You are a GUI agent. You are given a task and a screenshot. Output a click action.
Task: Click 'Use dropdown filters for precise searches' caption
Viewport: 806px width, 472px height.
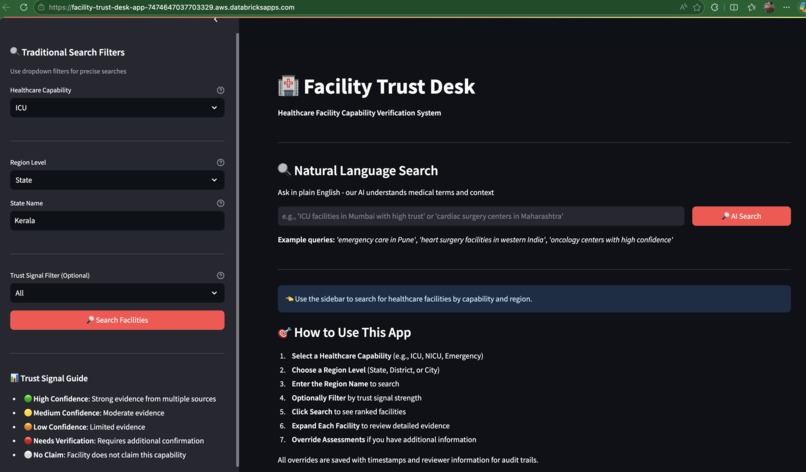coord(68,71)
